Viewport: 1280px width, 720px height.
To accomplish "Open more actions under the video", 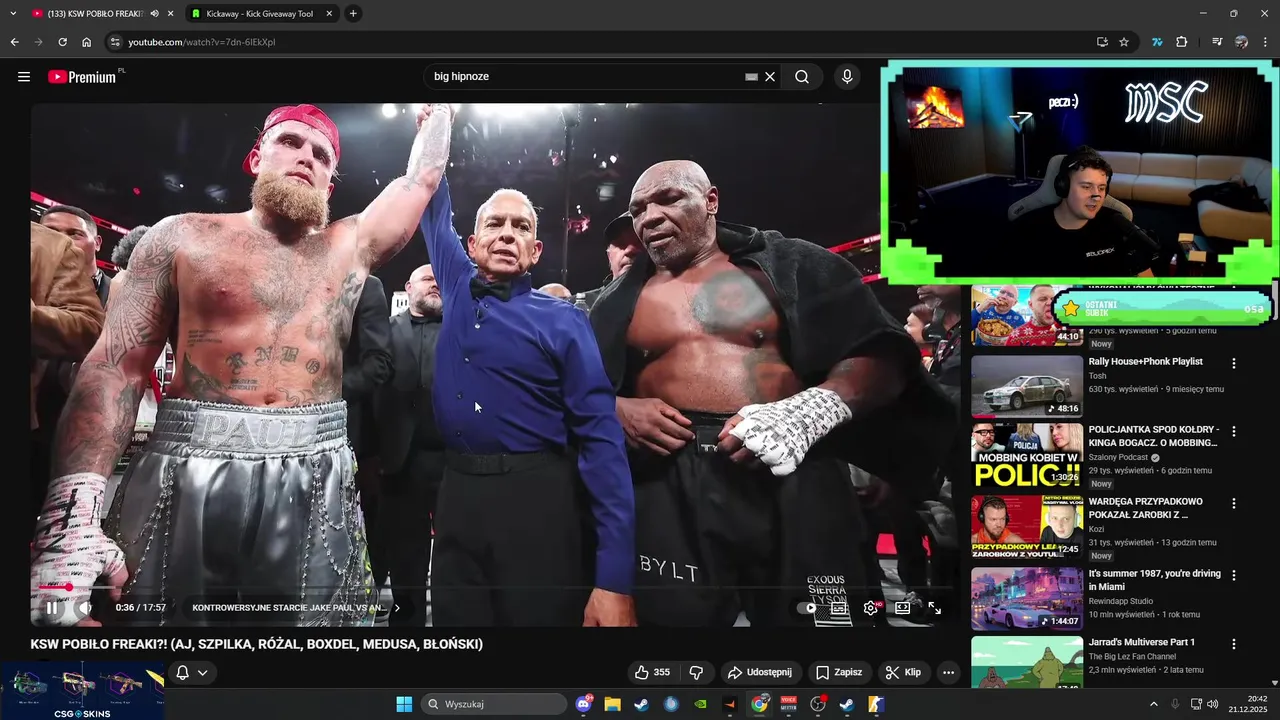I will click(948, 672).
